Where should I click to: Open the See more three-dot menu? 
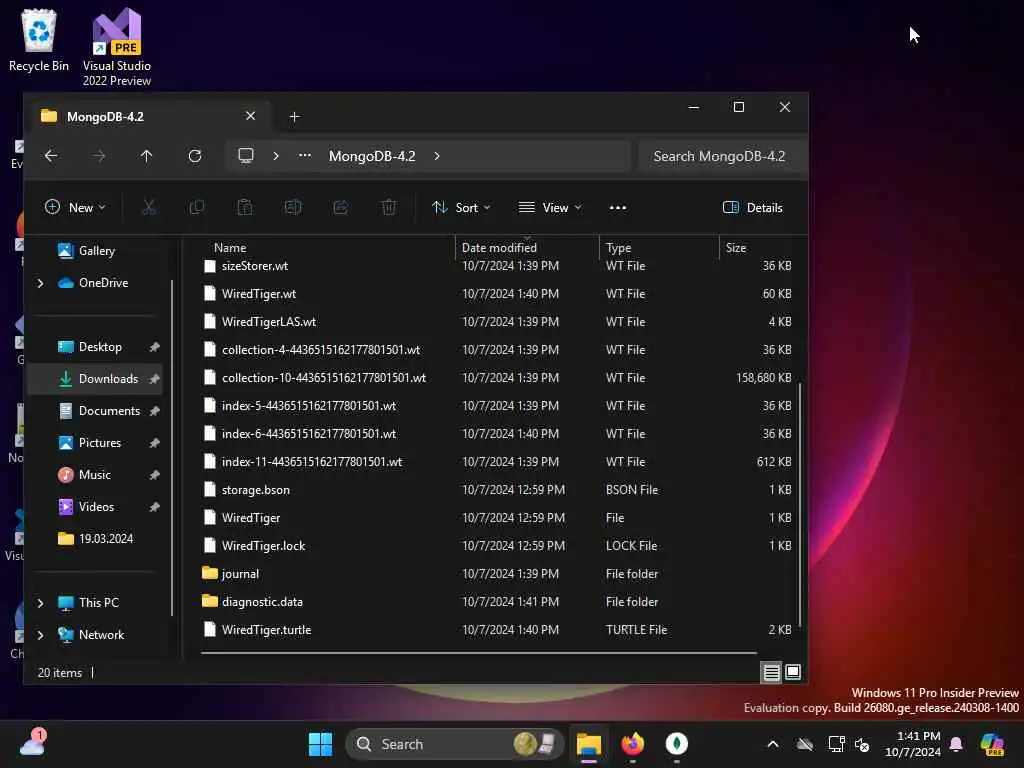click(x=618, y=208)
